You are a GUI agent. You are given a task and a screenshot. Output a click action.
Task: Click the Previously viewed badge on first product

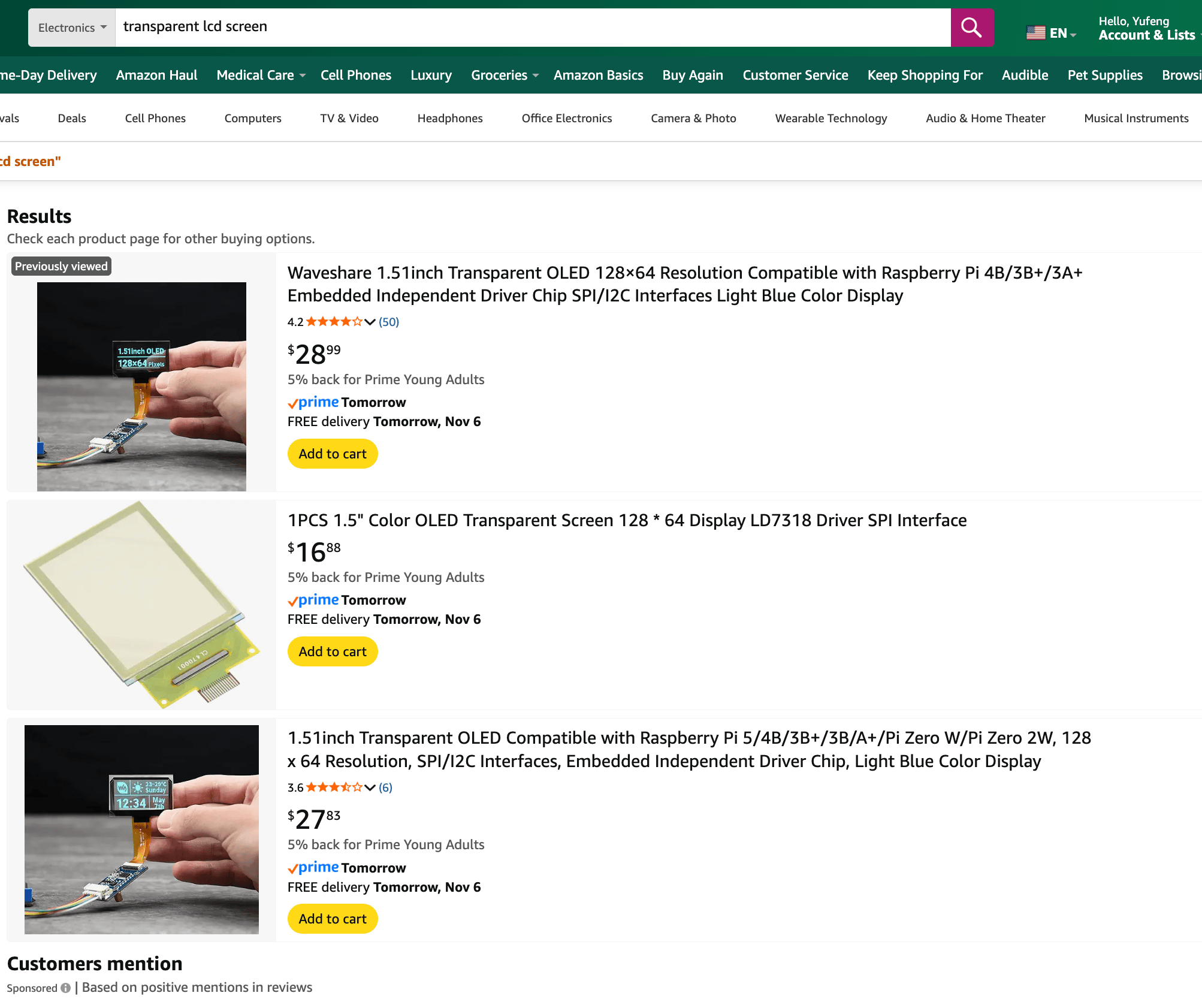(61, 265)
